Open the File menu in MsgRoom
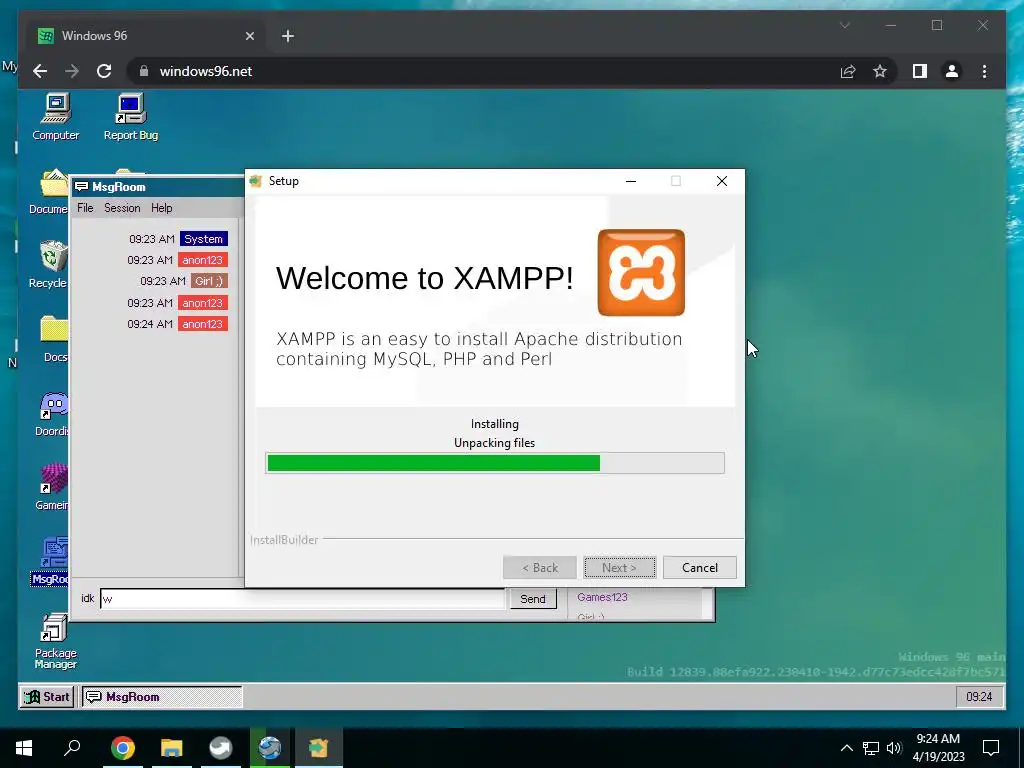 [x=85, y=208]
